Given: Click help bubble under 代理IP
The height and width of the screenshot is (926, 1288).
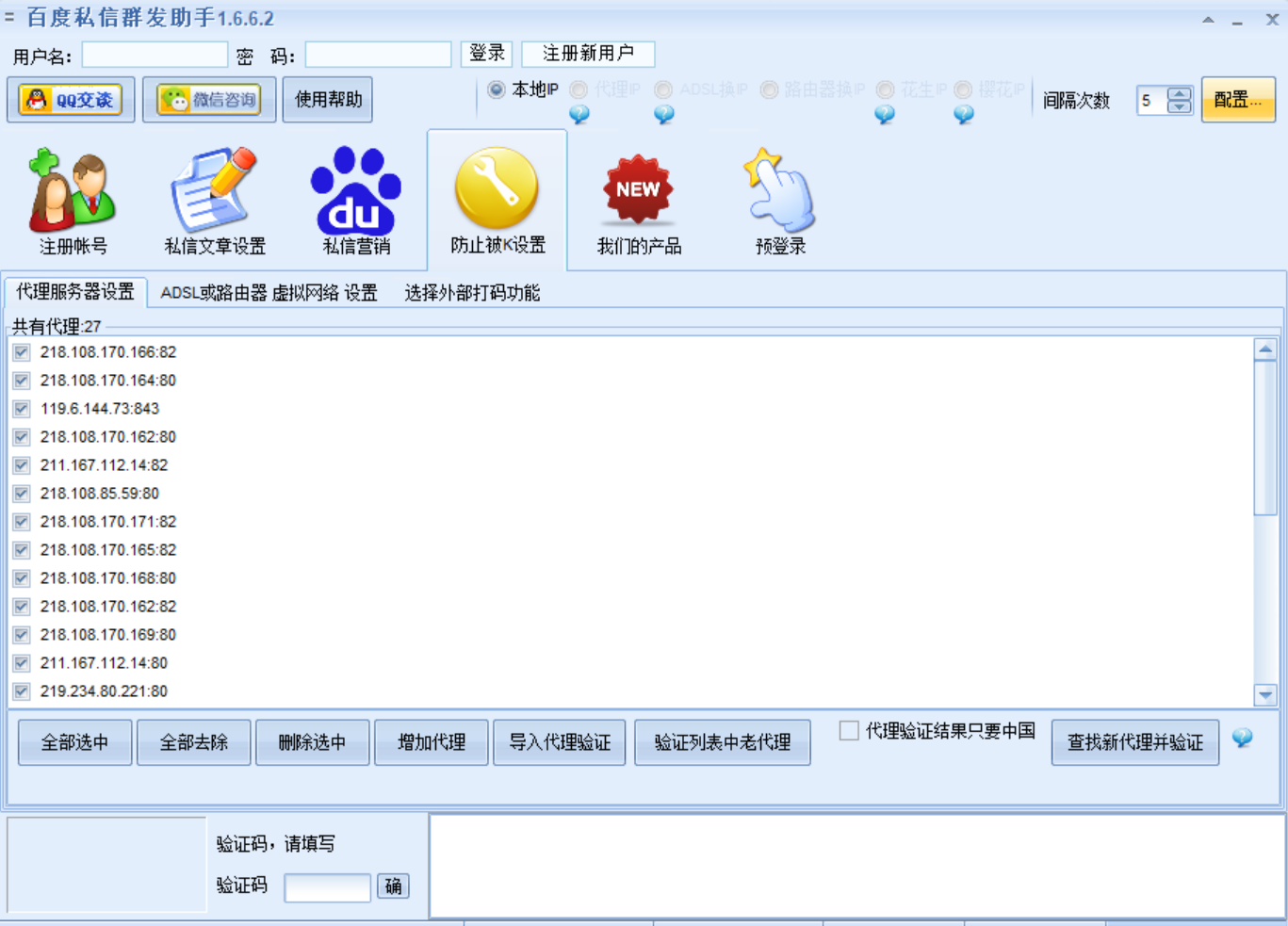Looking at the screenshot, I should point(579,115).
